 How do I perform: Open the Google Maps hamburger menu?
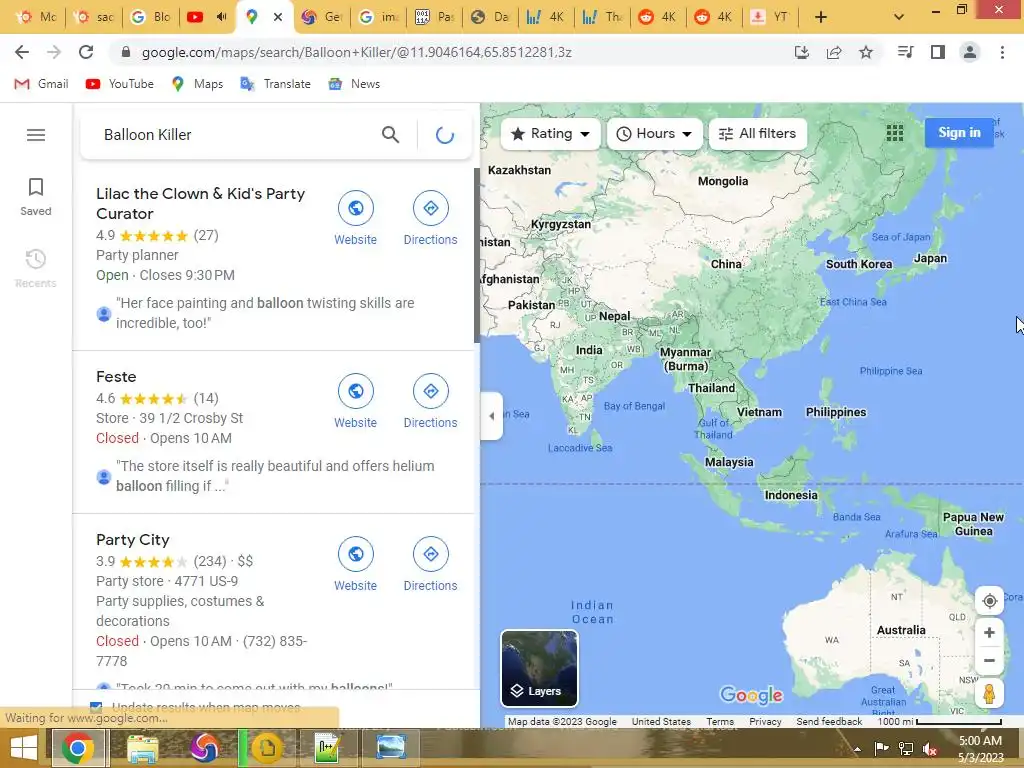click(36, 135)
